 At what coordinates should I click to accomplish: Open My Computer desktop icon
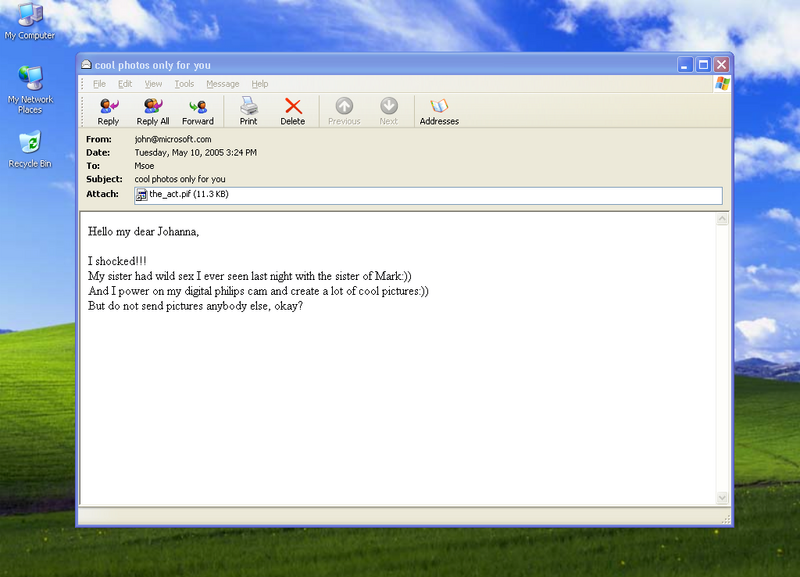point(30,21)
